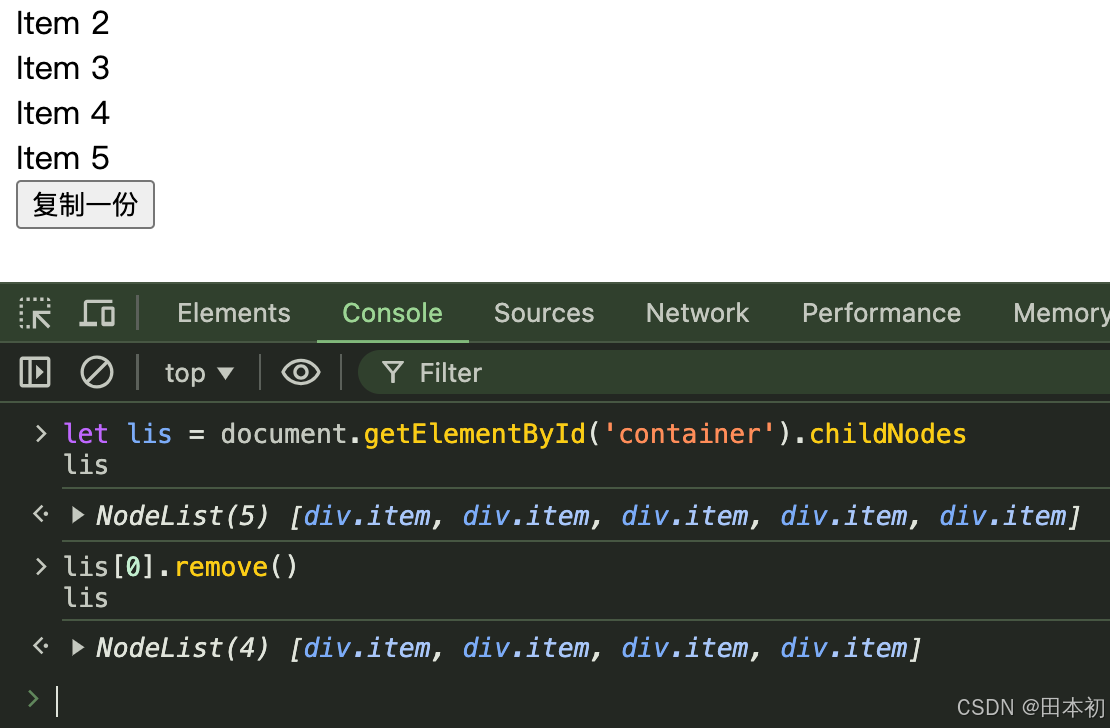
Task: Click the last div.item in NodeList(4)
Action: point(844,648)
